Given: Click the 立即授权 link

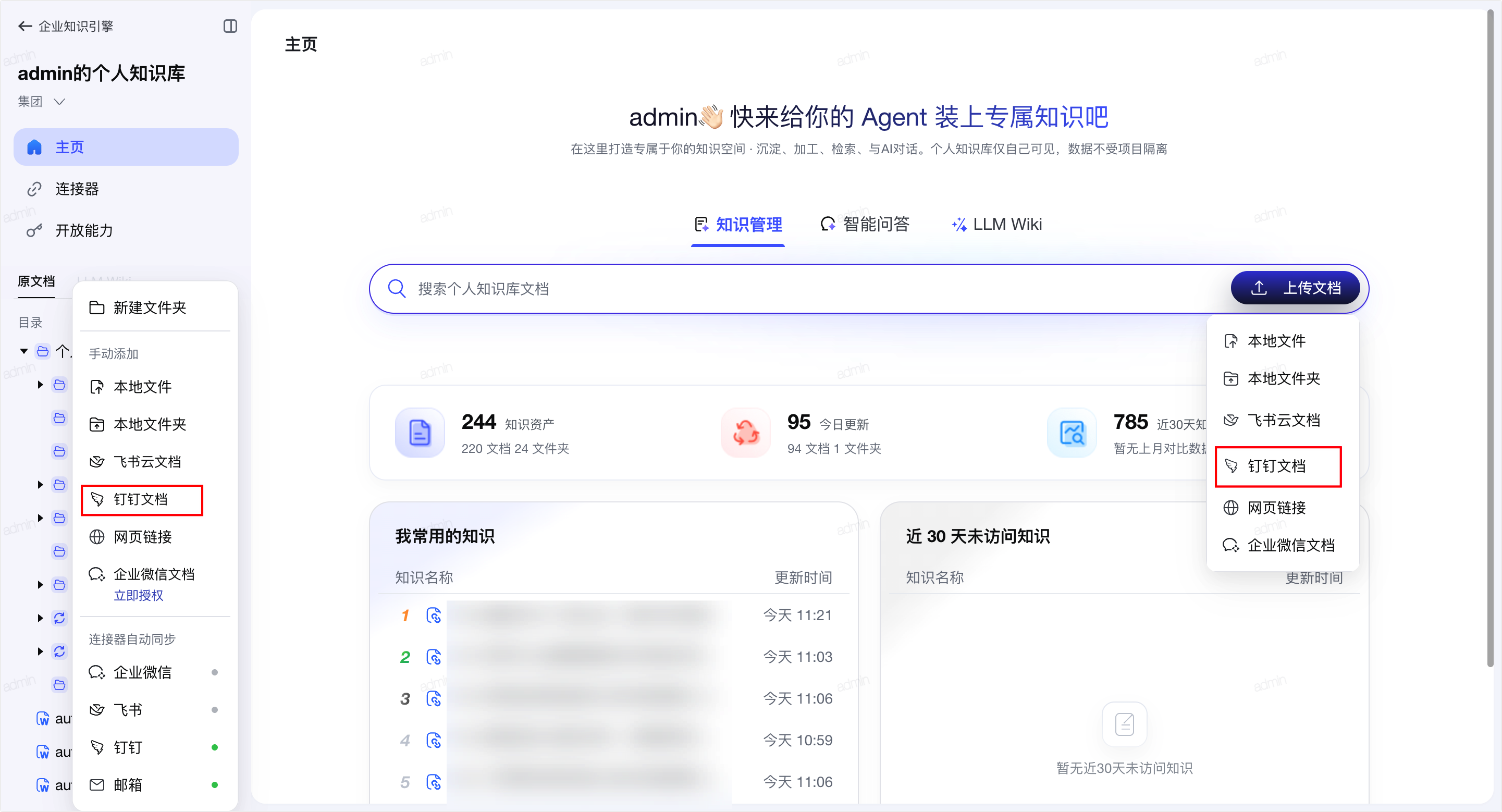Looking at the screenshot, I should pyautogui.click(x=138, y=595).
